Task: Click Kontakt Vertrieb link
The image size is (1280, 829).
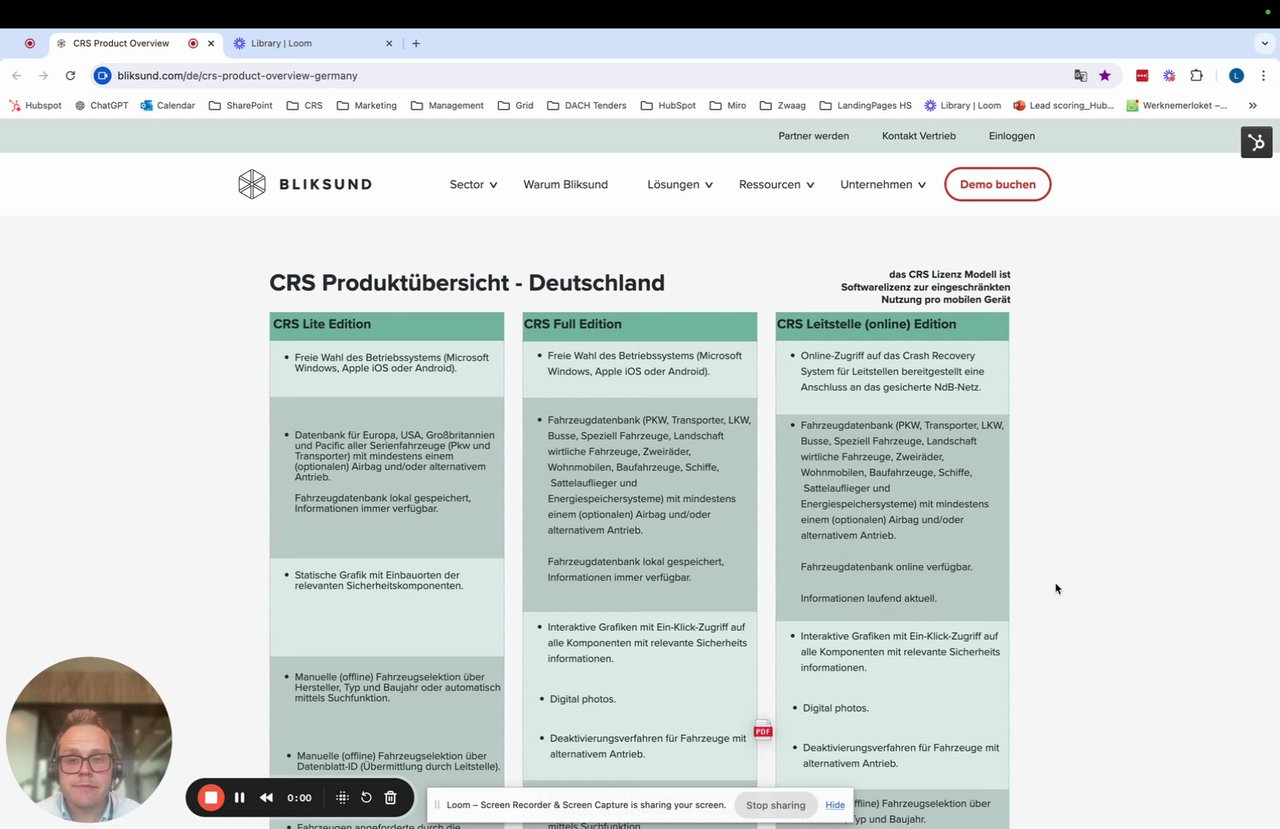Action: click(x=919, y=136)
